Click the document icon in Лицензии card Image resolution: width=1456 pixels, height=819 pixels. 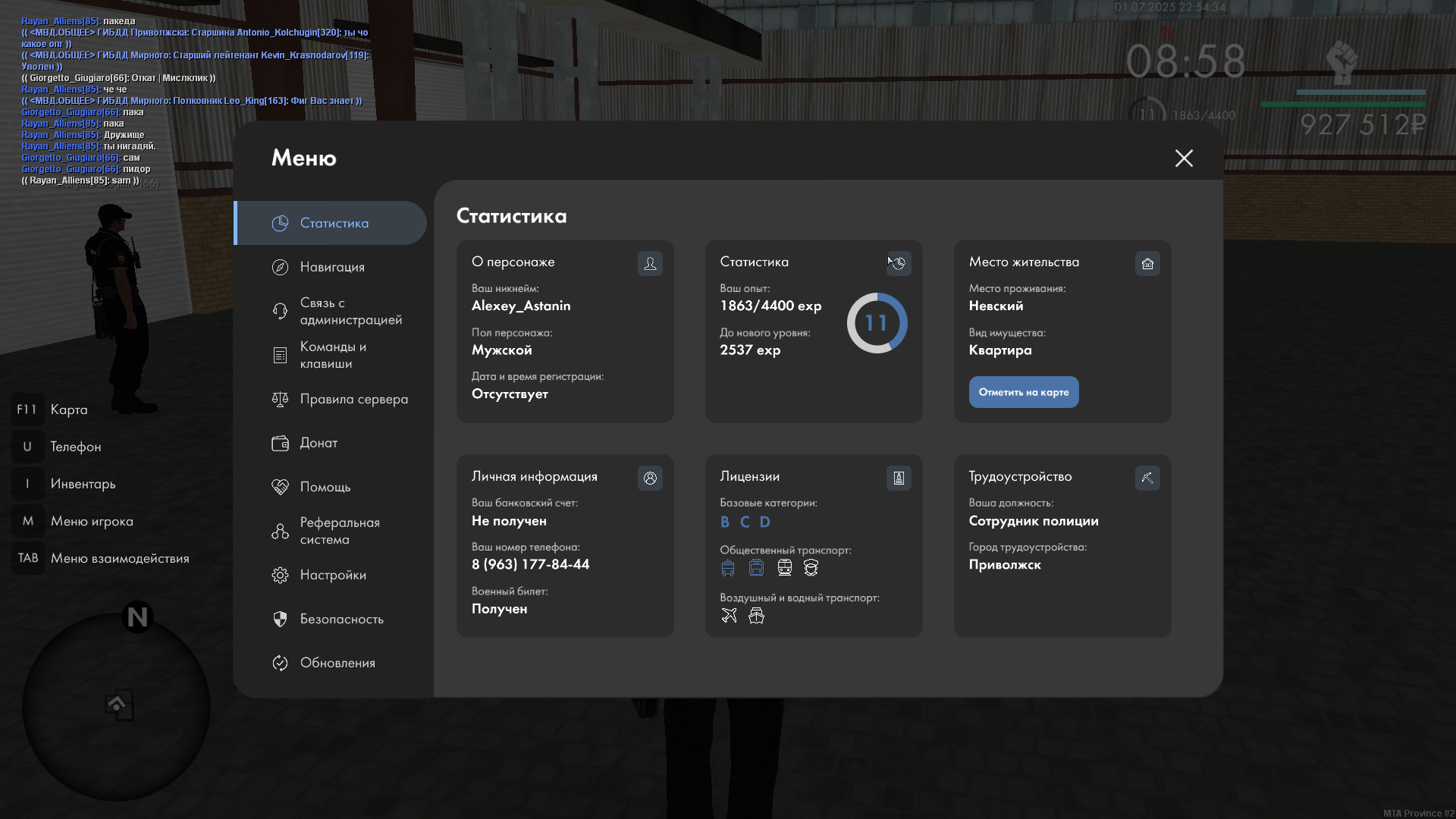(899, 478)
